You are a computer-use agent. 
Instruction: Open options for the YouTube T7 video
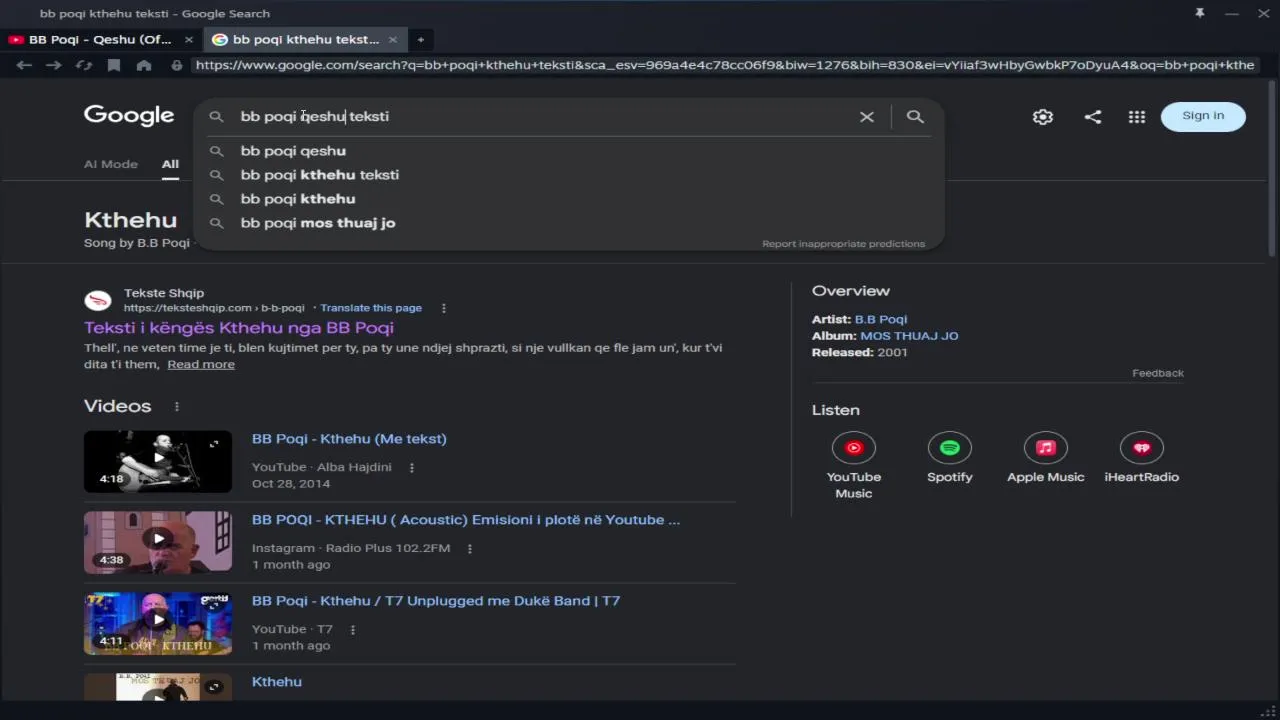click(x=353, y=629)
